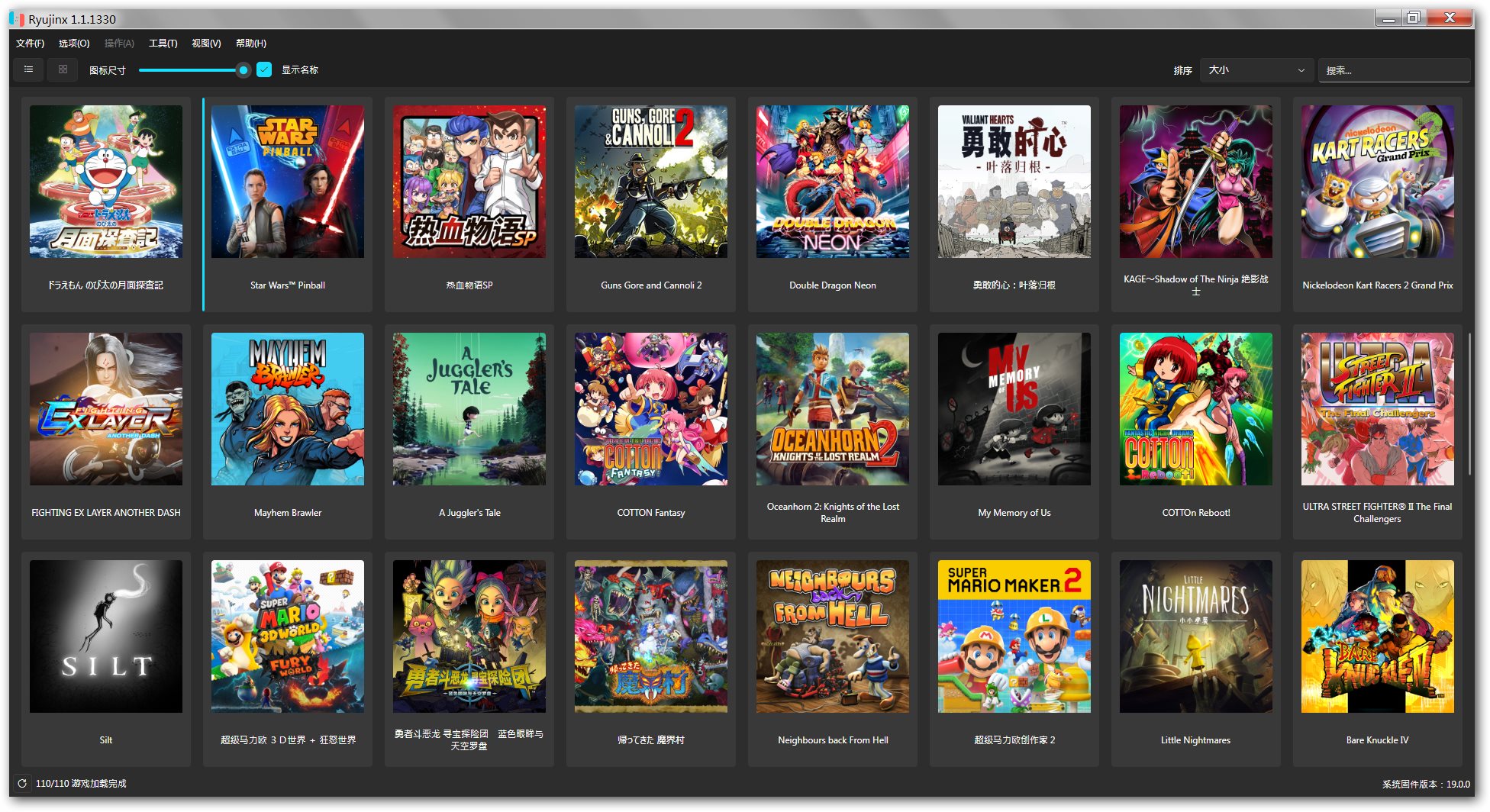Click the refresh icon in status bar

click(x=22, y=783)
